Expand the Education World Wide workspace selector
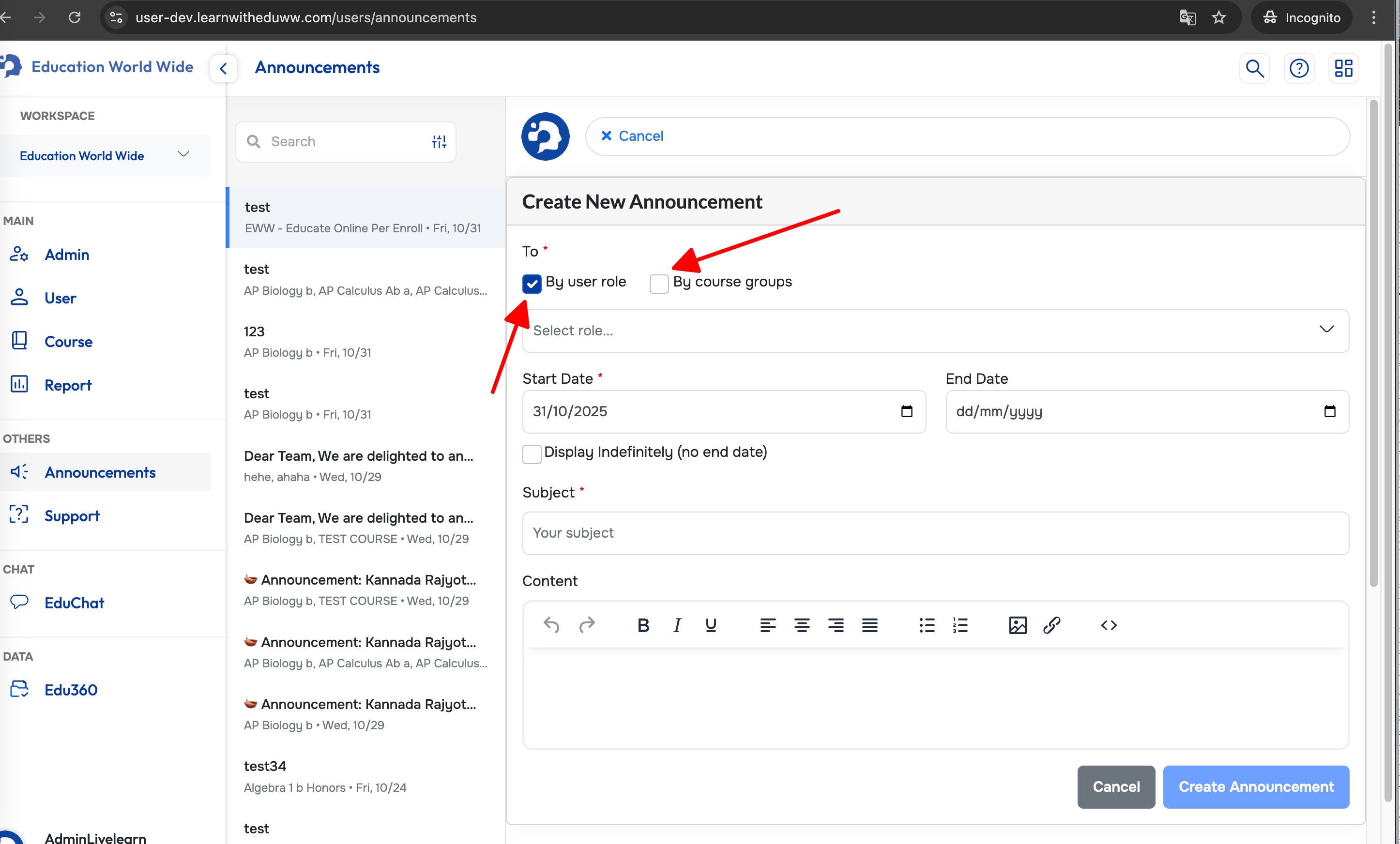This screenshot has height=844, width=1400. [x=106, y=155]
